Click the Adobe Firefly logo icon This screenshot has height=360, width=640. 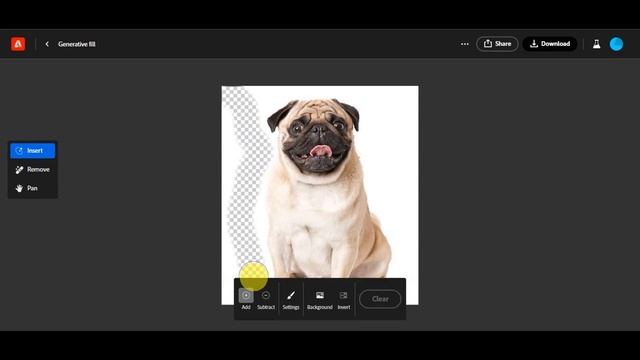tap(18, 44)
